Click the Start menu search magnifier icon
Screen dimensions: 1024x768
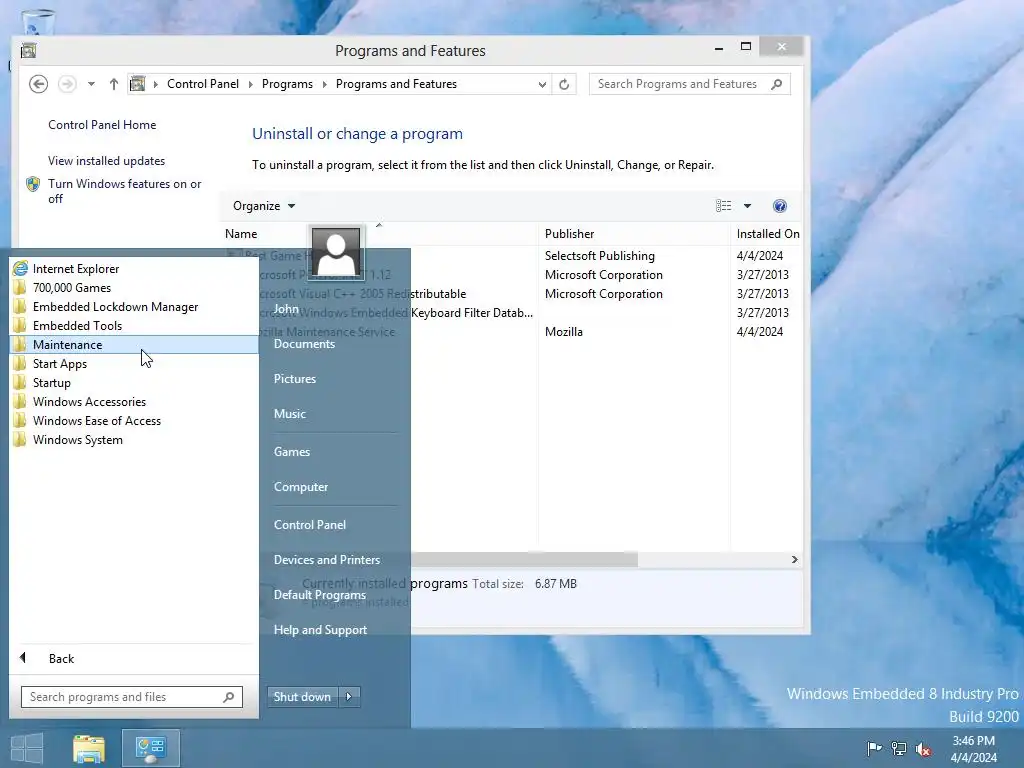(x=229, y=697)
